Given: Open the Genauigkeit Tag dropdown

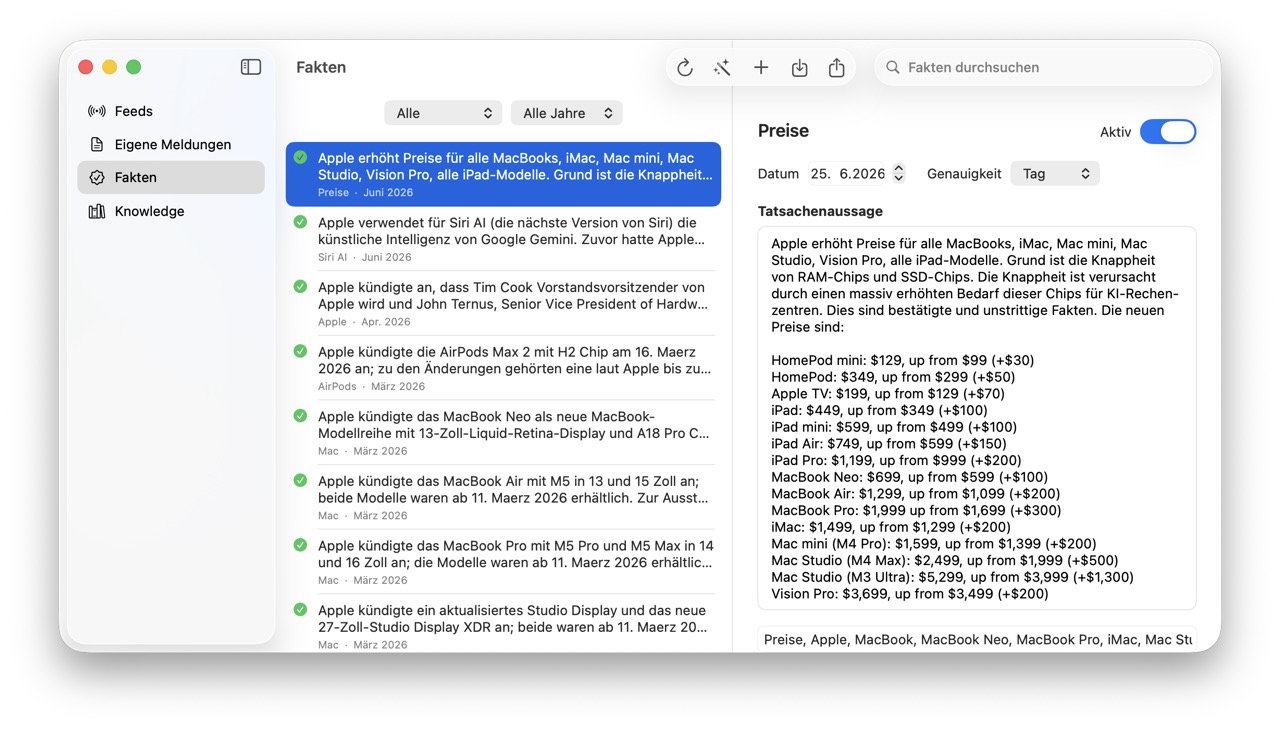Looking at the screenshot, I should (x=1055, y=174).
